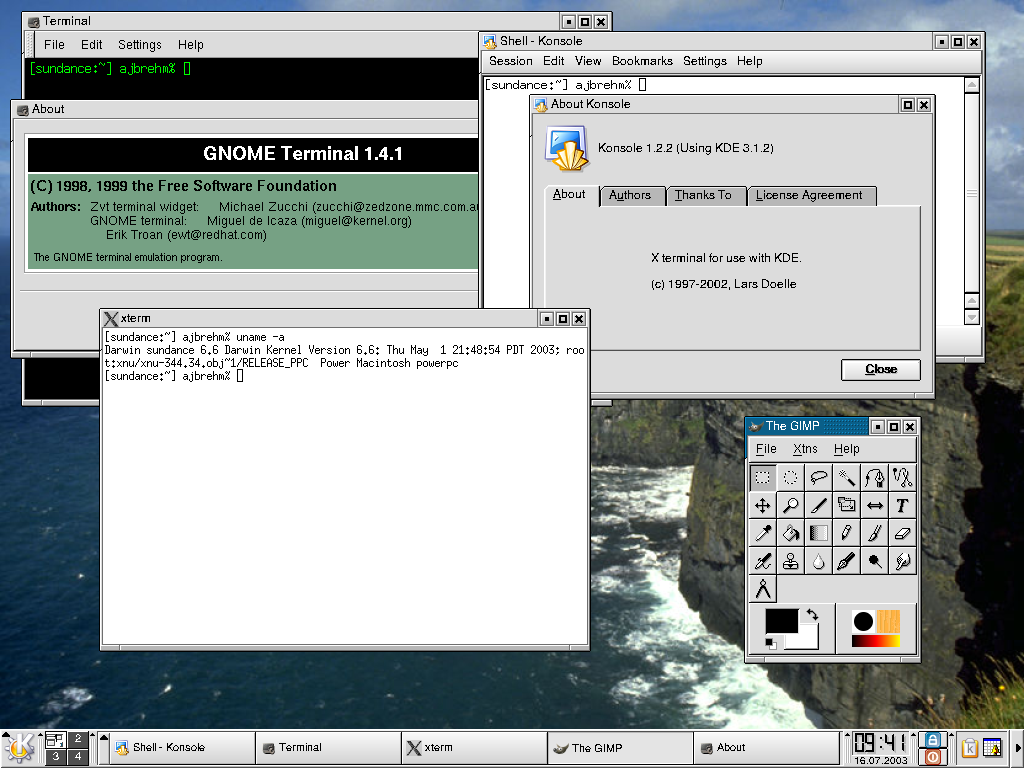This screenshot has height=768, width=1024.
Task: Choose the Intelligent Scissors tool
Action: [x=903, y=477]
